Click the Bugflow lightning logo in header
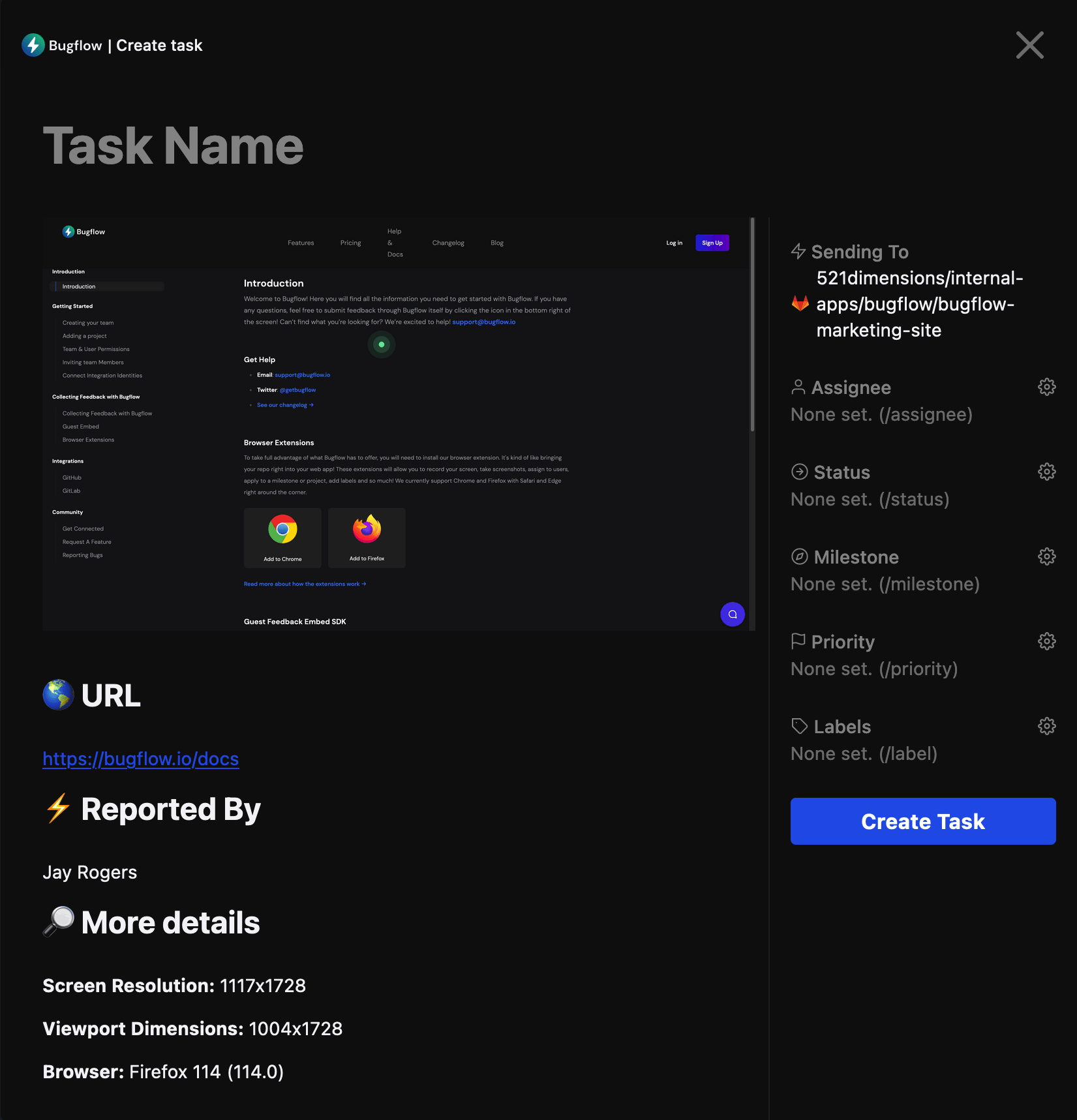 click(x=33, y=45)
